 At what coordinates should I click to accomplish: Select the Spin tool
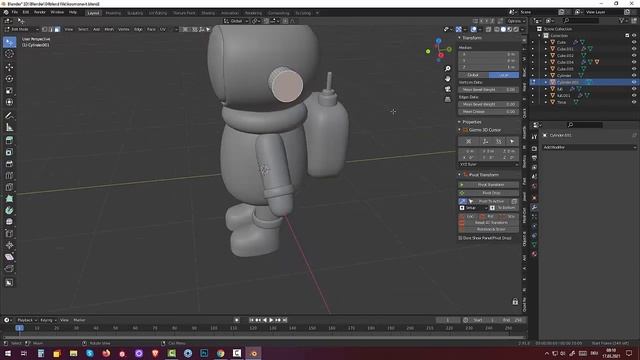[x=9, y=211]
